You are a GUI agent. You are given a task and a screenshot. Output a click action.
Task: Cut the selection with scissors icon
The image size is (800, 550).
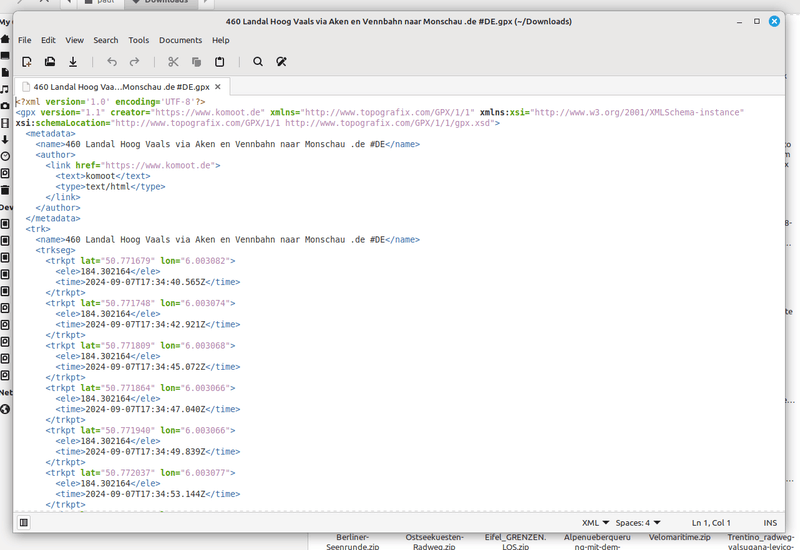tap(173, 62)
